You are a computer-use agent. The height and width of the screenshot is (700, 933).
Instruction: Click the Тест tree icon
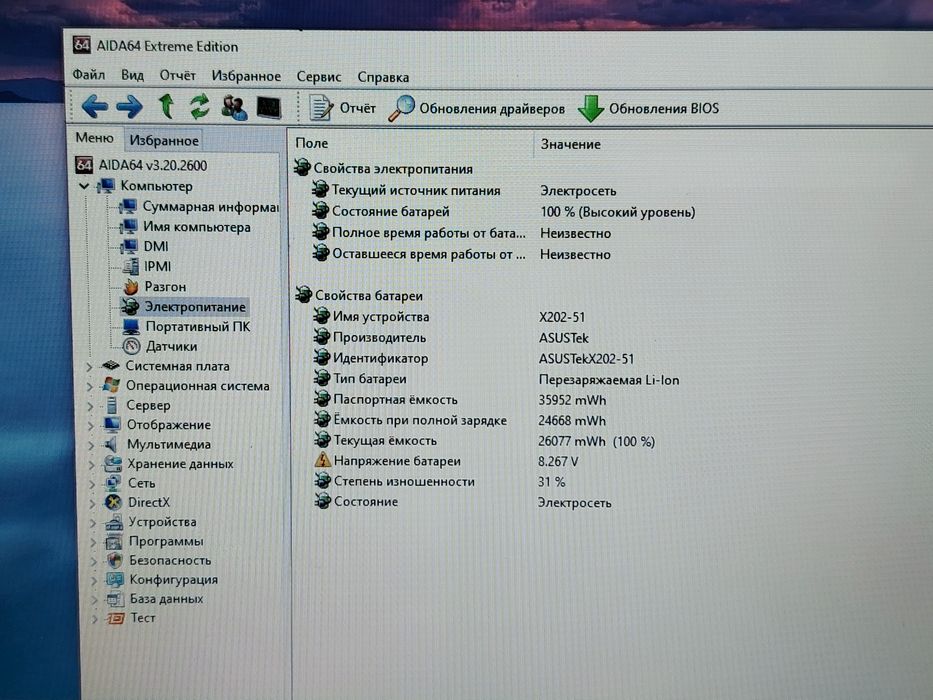point(115,618)
